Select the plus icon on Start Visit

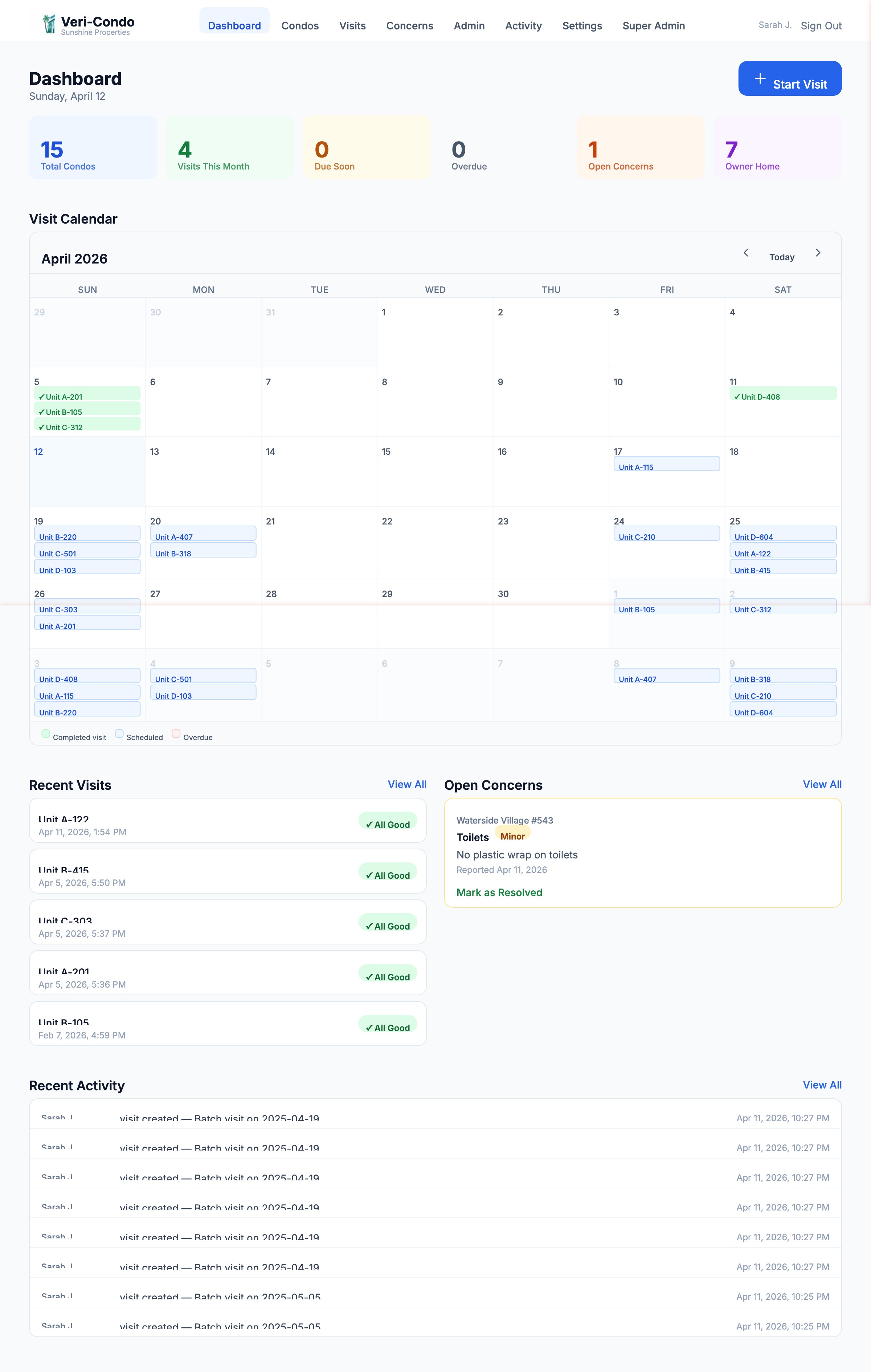pyautogui.click(x=760, y=79)
